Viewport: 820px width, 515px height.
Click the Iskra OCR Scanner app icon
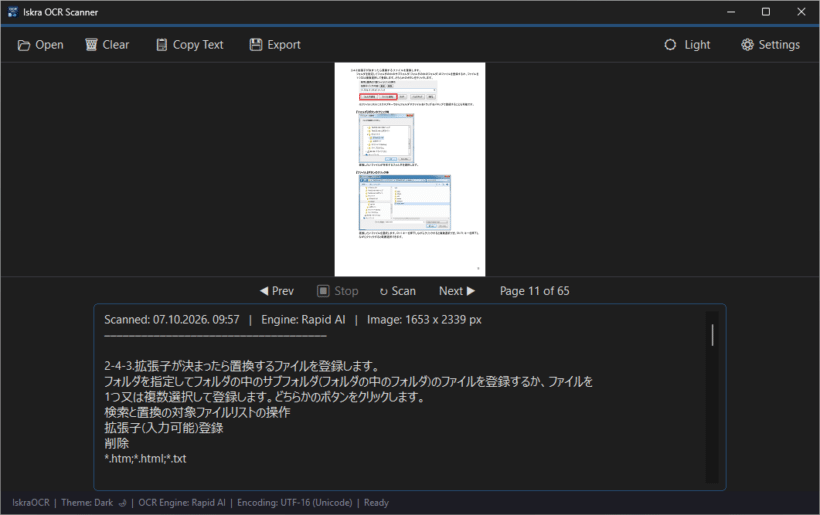[x=13, y=12]
